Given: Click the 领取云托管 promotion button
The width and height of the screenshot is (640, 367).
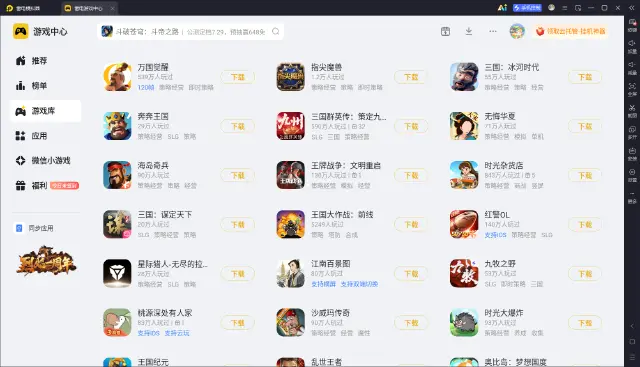Looking at the screenshot, I should (x=571, y=31).
